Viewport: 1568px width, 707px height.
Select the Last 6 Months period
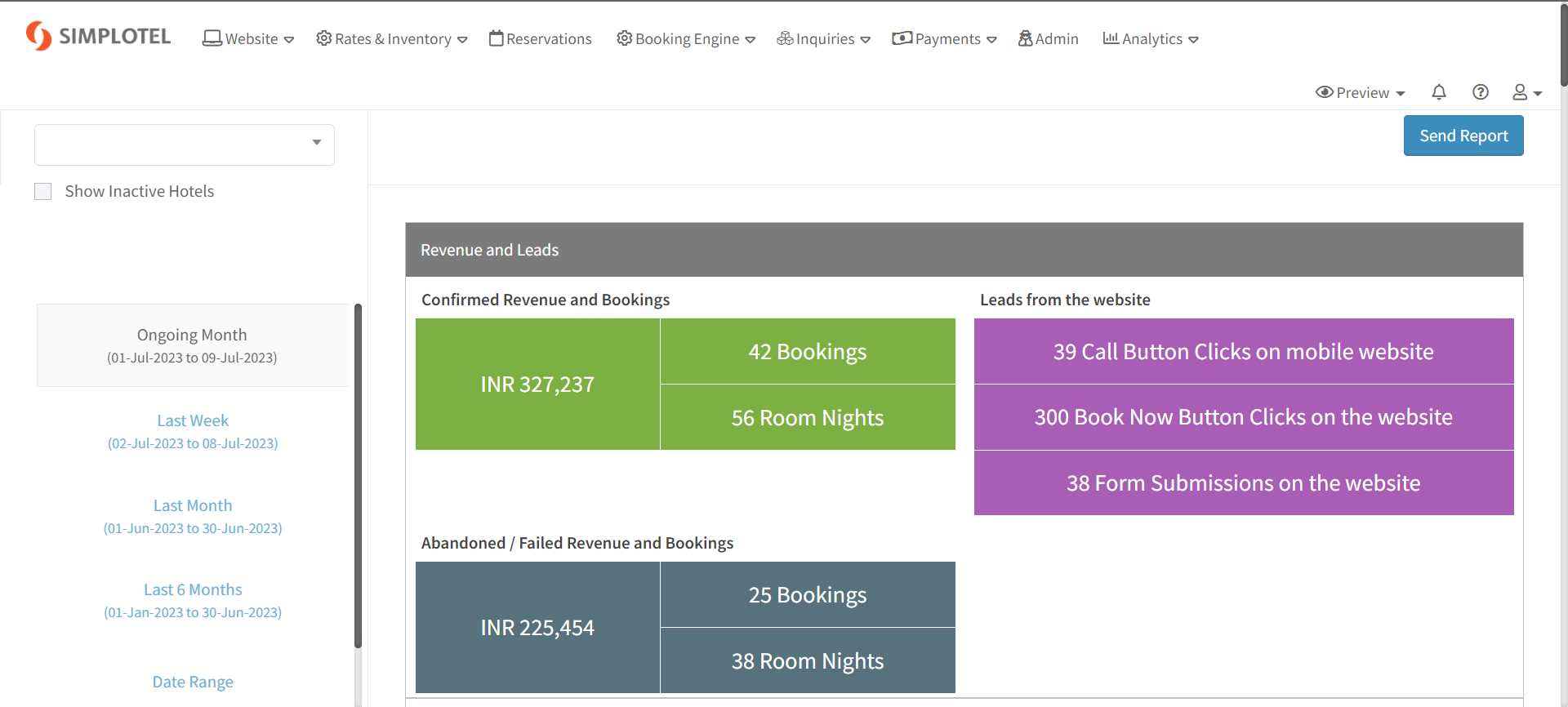coord(193,599)
